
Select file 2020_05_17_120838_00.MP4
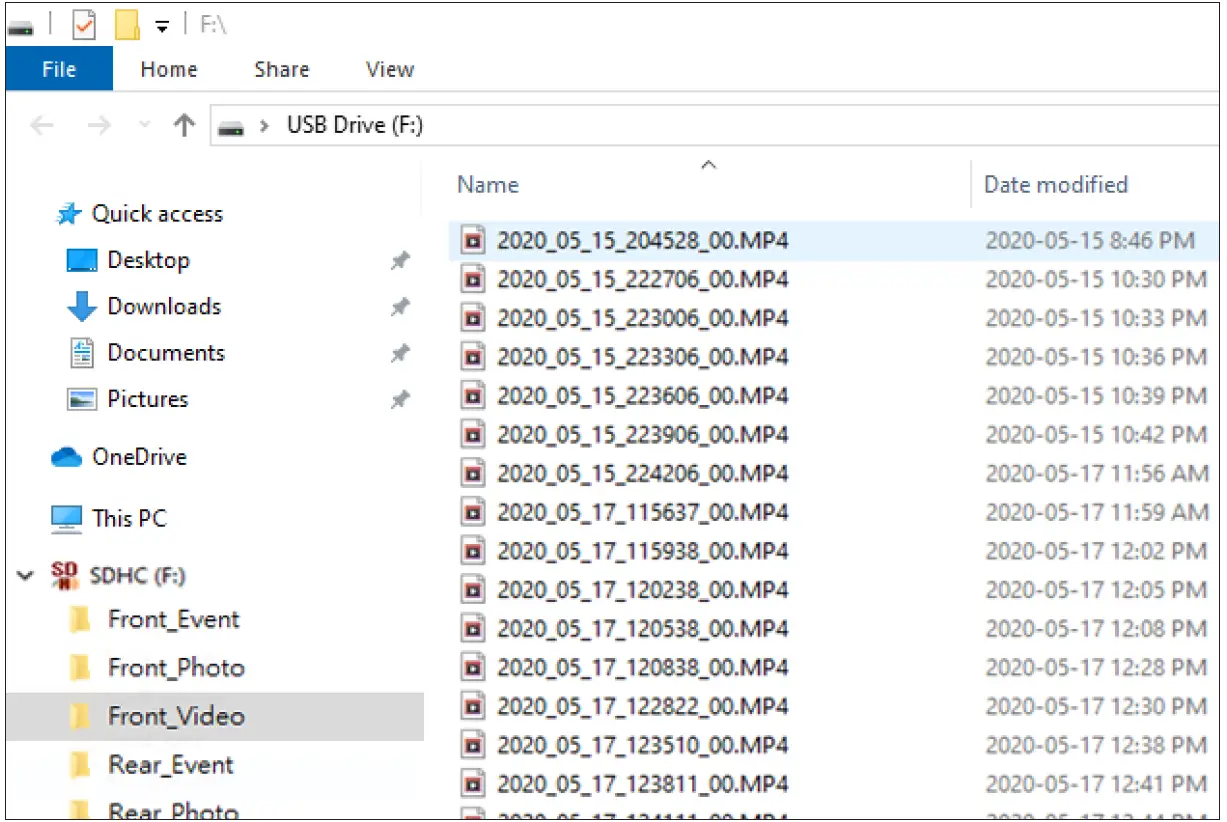pyautogui.click(x=642, y=668)
